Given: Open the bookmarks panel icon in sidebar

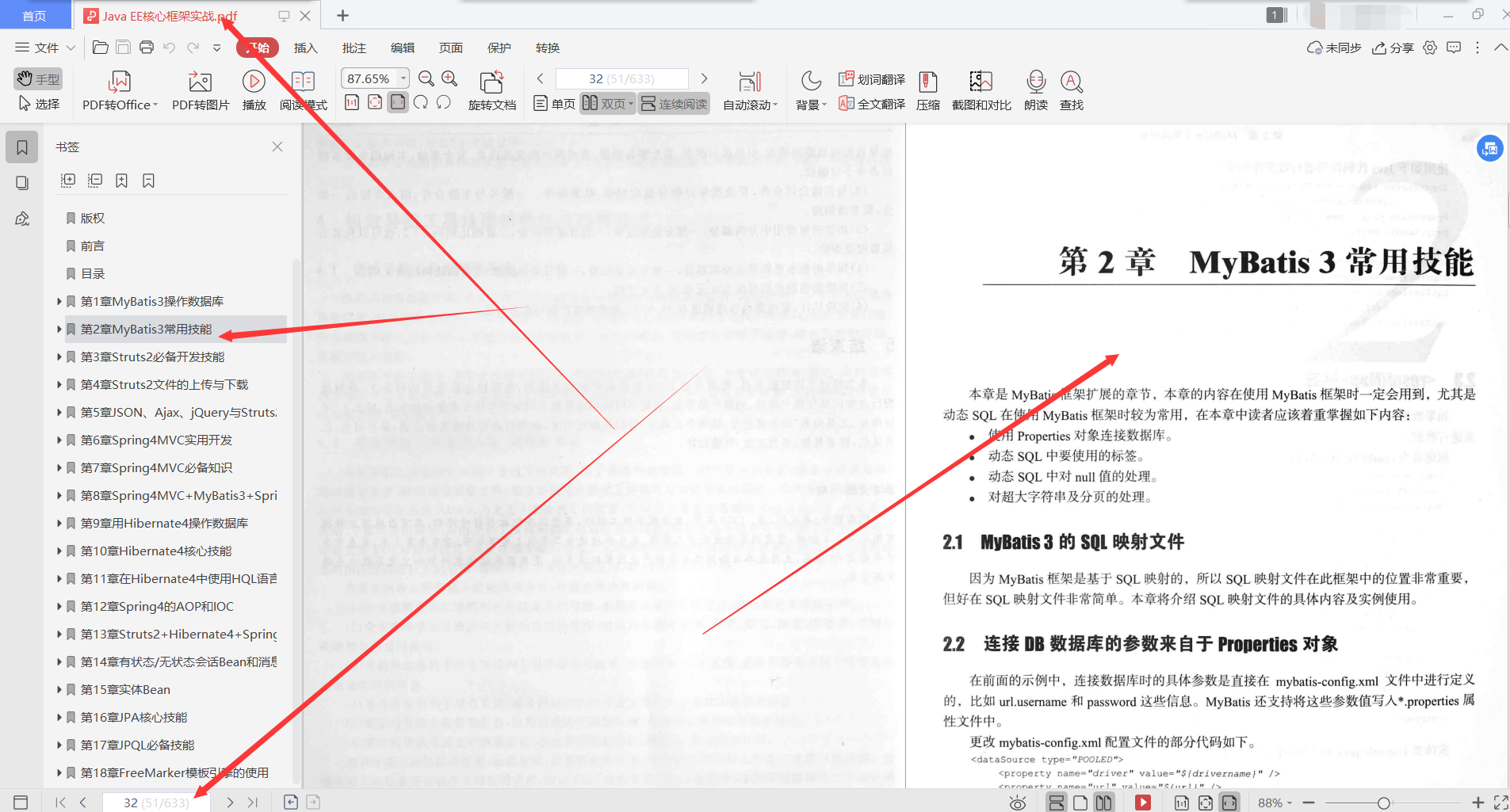Looking at the screenshot, I should [x=22, y=147].
